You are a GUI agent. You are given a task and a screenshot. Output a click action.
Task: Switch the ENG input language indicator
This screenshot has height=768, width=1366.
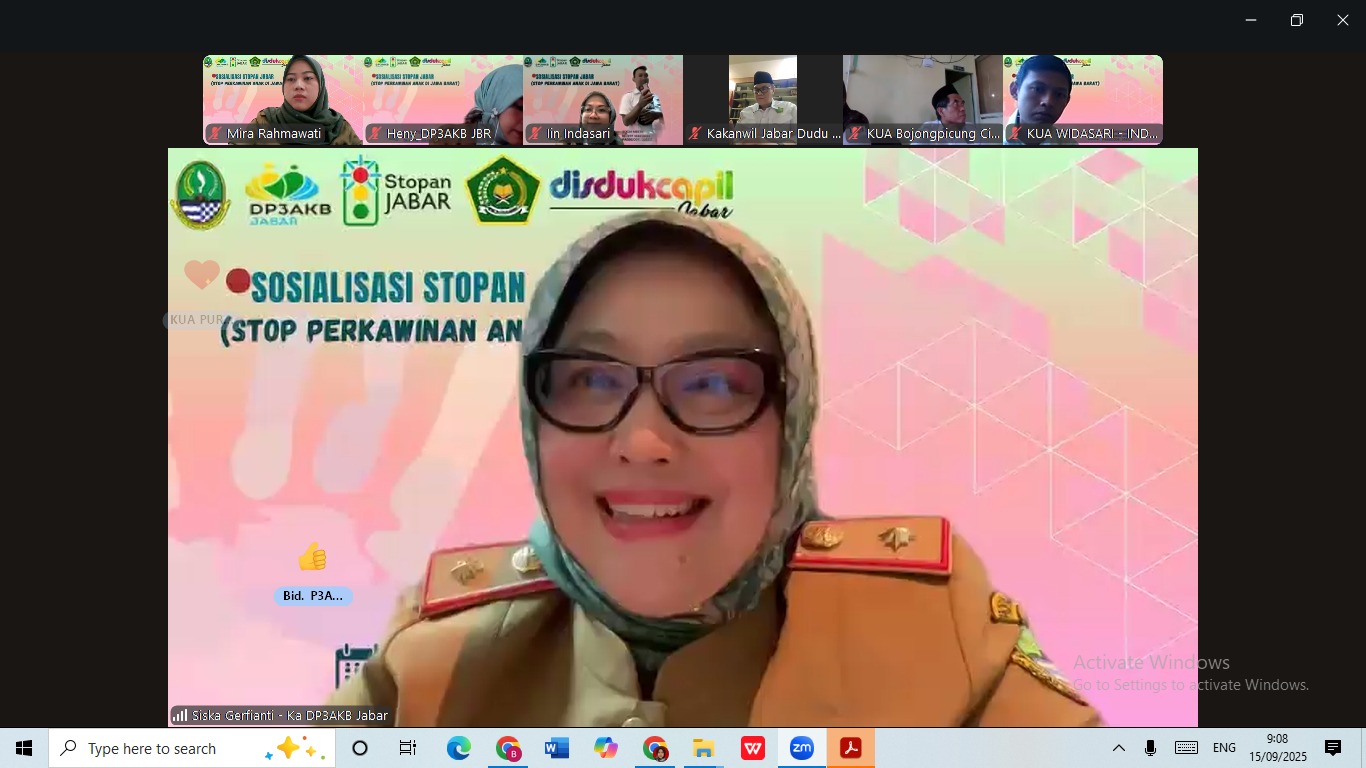pyautogui.click(x=1224, y=748)
